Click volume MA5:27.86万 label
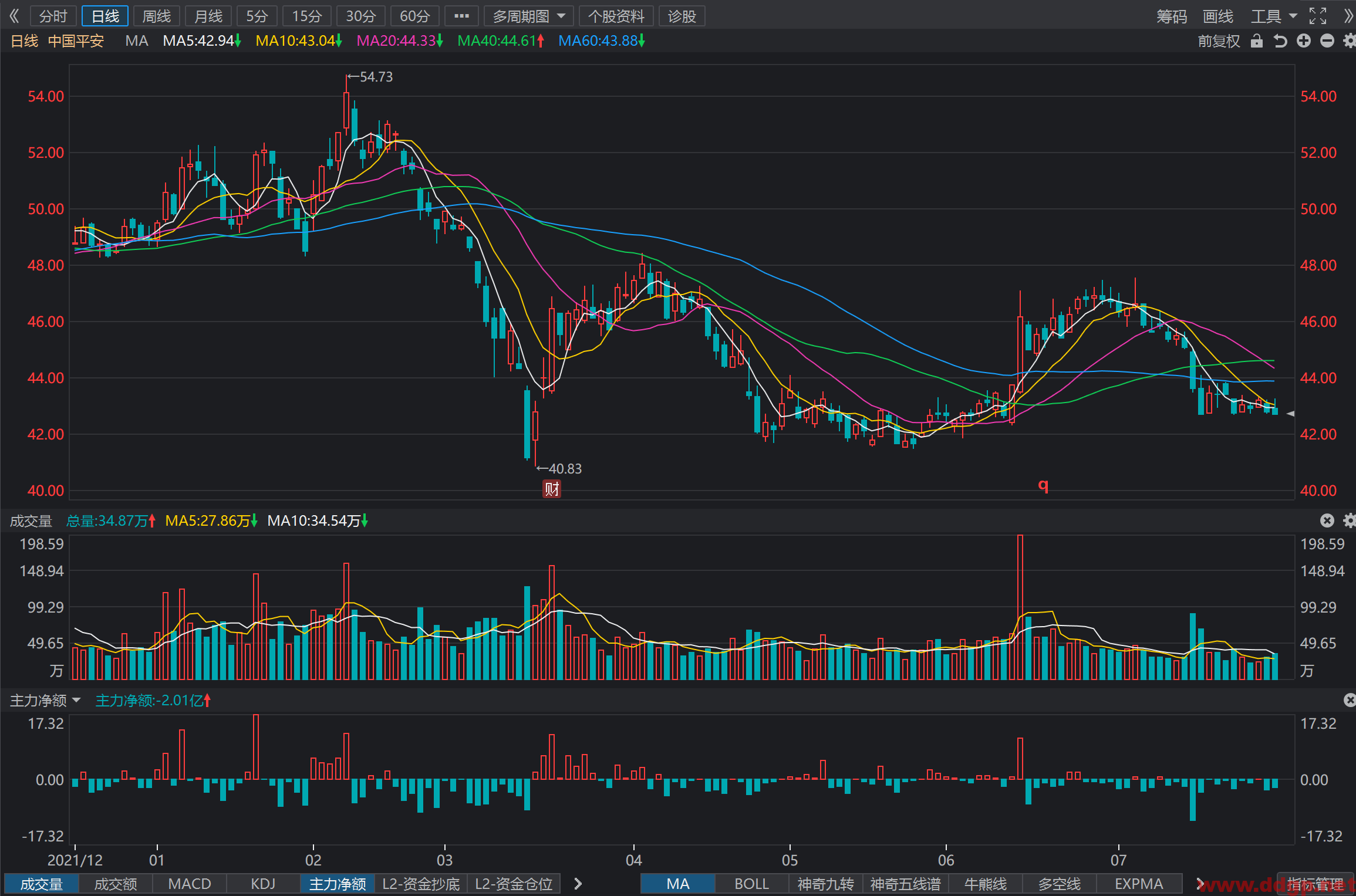Screen dimensions: 1356x896 [211, 520]
